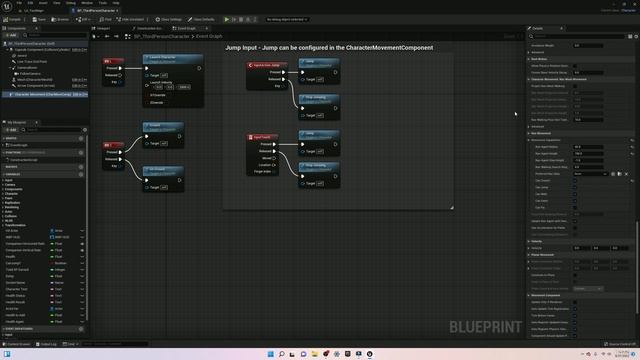Click the Details panel vertical scrollbar
Image resolution: width=640 pixels, height=360 pixels.
637,267
